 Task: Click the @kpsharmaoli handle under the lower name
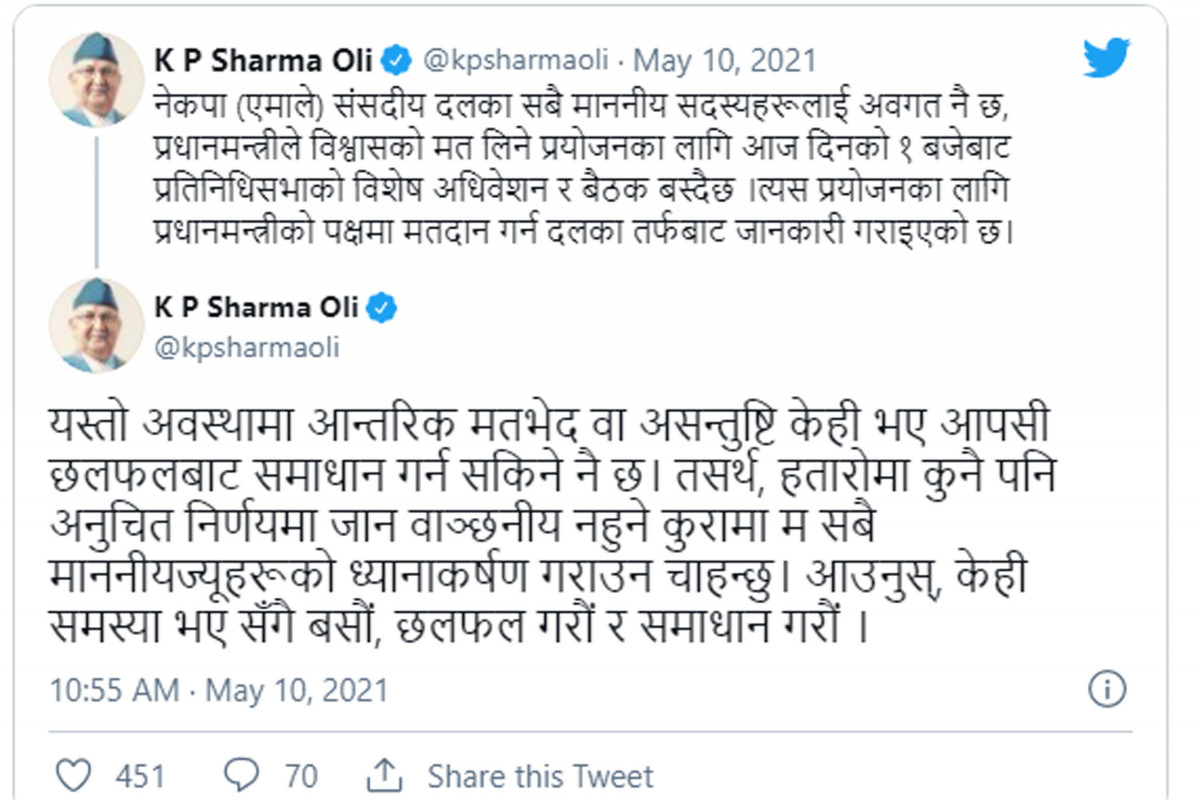click(246, 347)
